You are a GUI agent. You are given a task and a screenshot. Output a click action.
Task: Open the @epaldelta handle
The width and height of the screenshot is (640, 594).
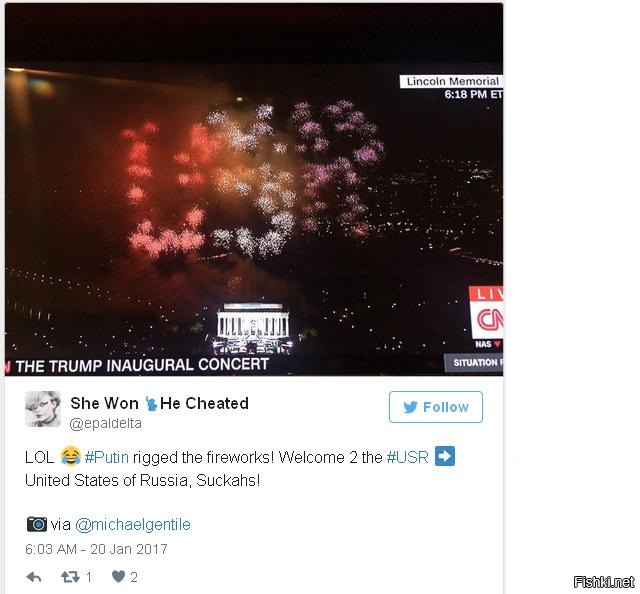coord(106,423)
